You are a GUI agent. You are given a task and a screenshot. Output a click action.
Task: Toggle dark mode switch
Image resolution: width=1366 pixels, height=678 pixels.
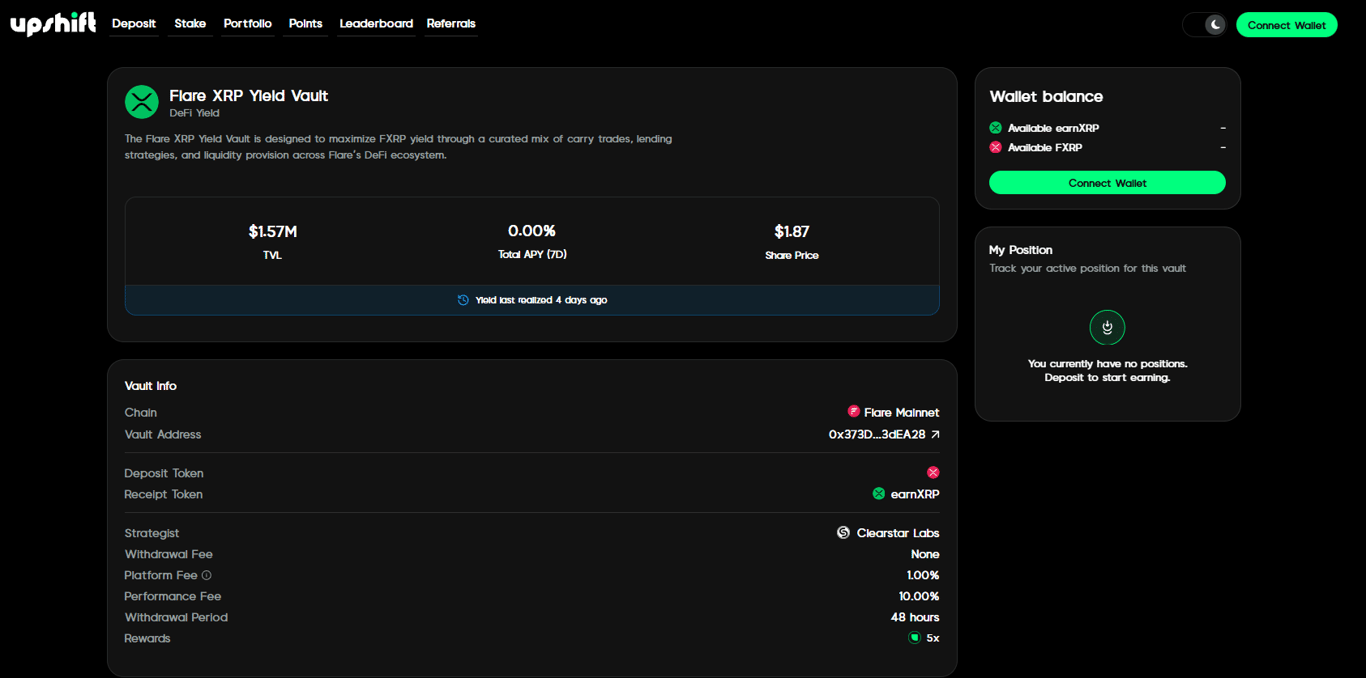[1204, 24]
